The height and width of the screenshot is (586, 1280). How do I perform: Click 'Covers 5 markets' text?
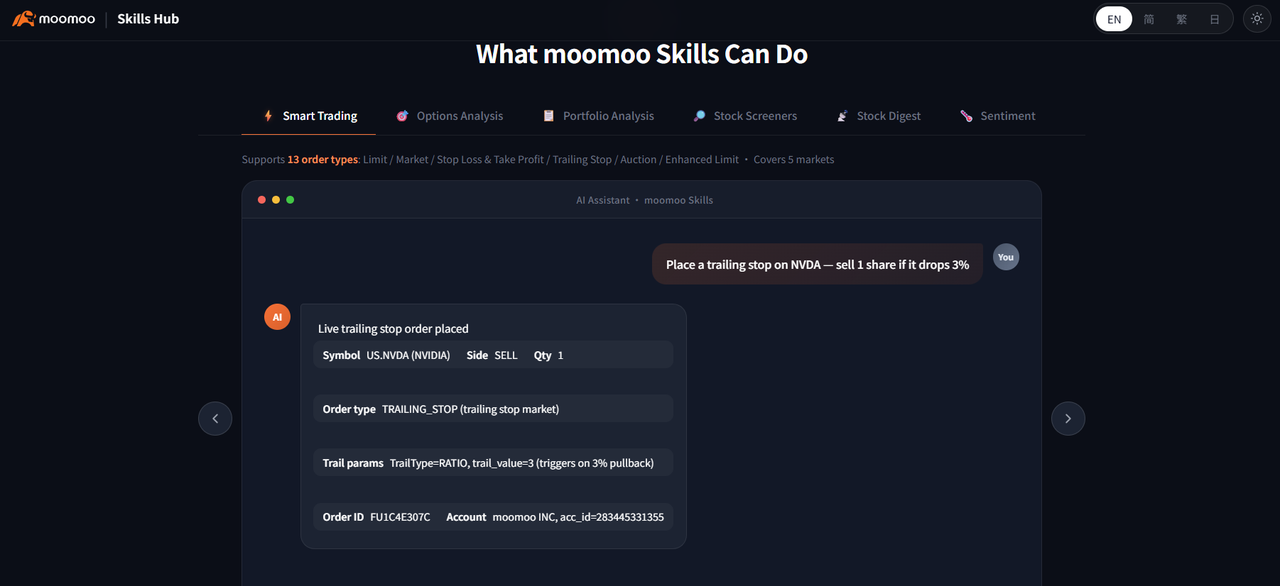794,160
